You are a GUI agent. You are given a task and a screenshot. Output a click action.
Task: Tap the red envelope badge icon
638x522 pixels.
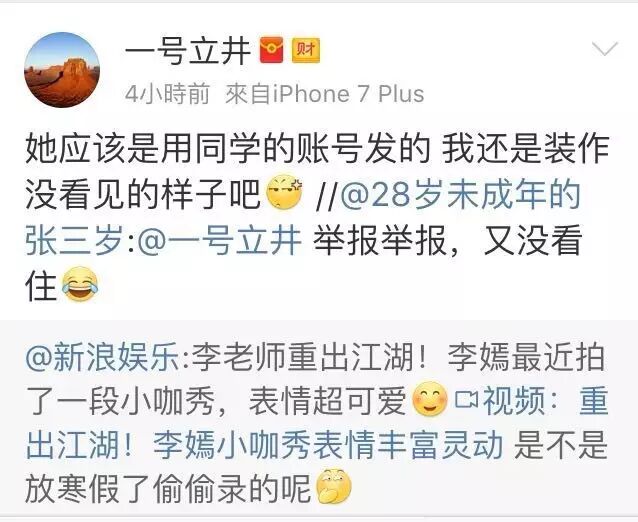pyautogui.click(x=272, y=50)
